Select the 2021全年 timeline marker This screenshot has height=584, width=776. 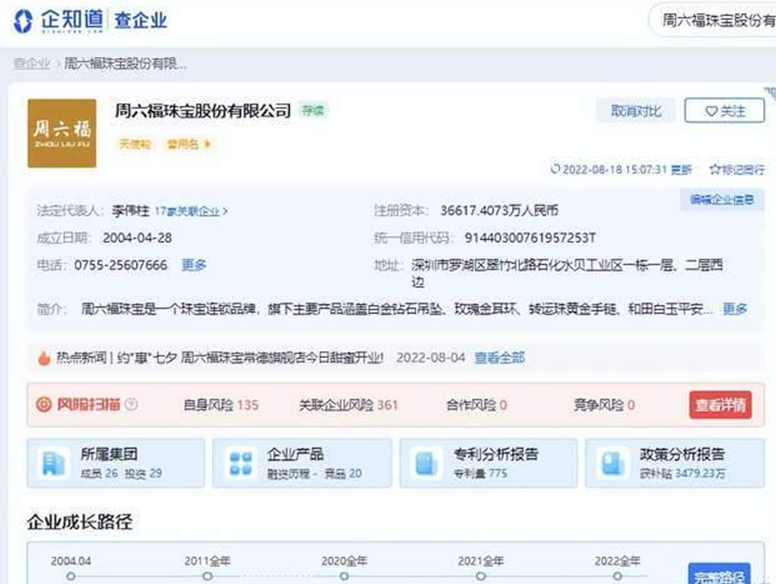coord(481,576)
